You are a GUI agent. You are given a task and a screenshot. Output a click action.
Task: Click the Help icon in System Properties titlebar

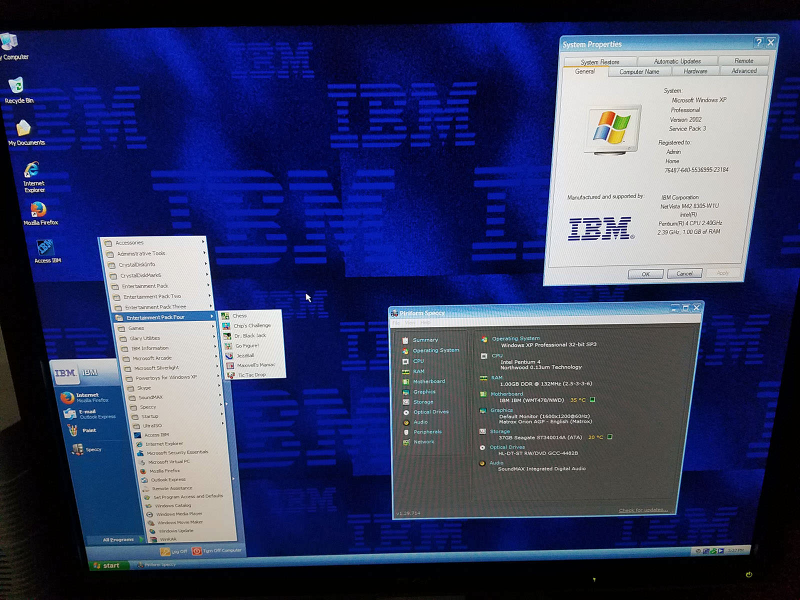[x=759, y=42]
